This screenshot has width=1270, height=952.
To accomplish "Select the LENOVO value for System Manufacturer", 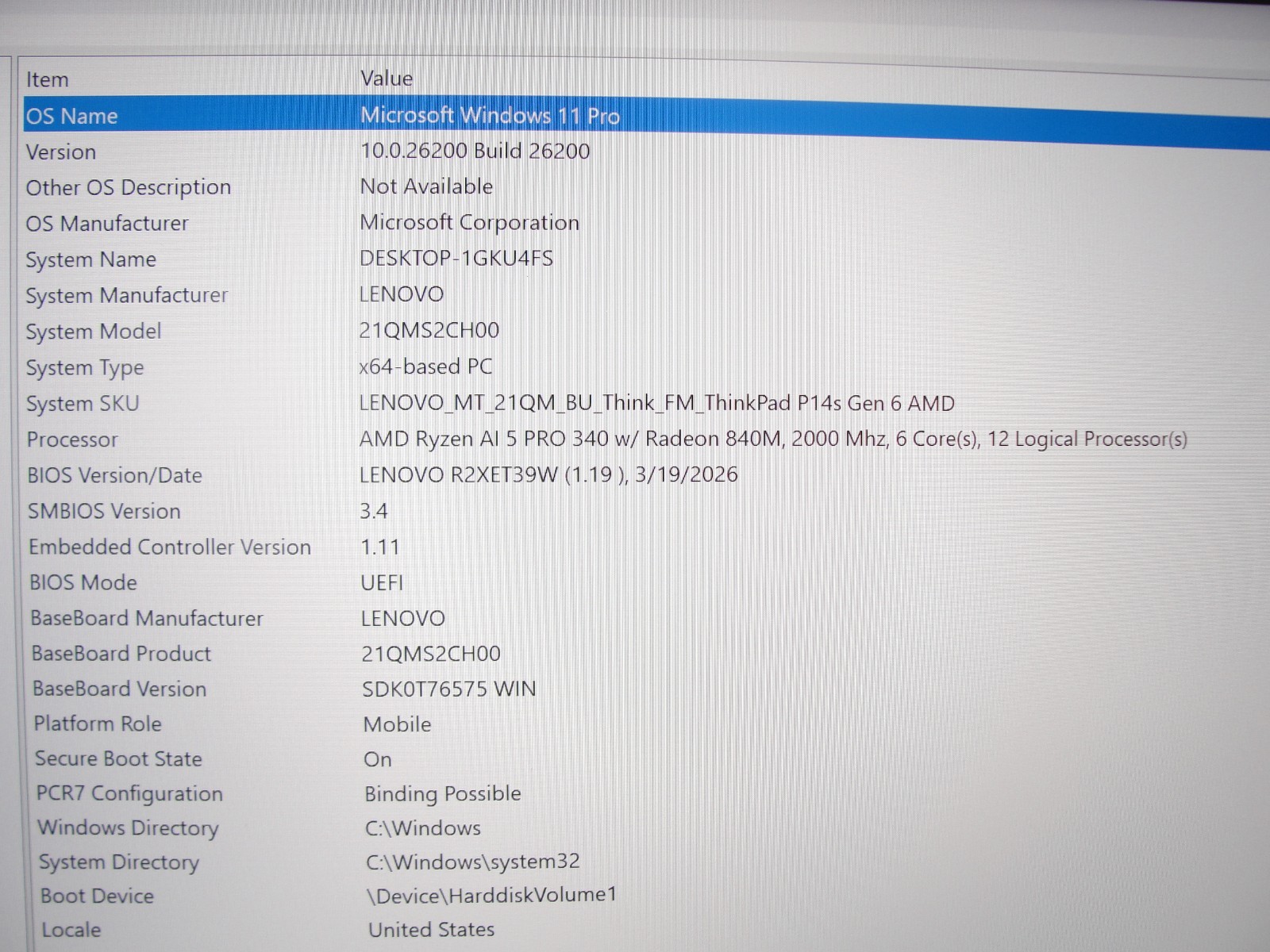I will pyautogui.click(x=402, y=294).
